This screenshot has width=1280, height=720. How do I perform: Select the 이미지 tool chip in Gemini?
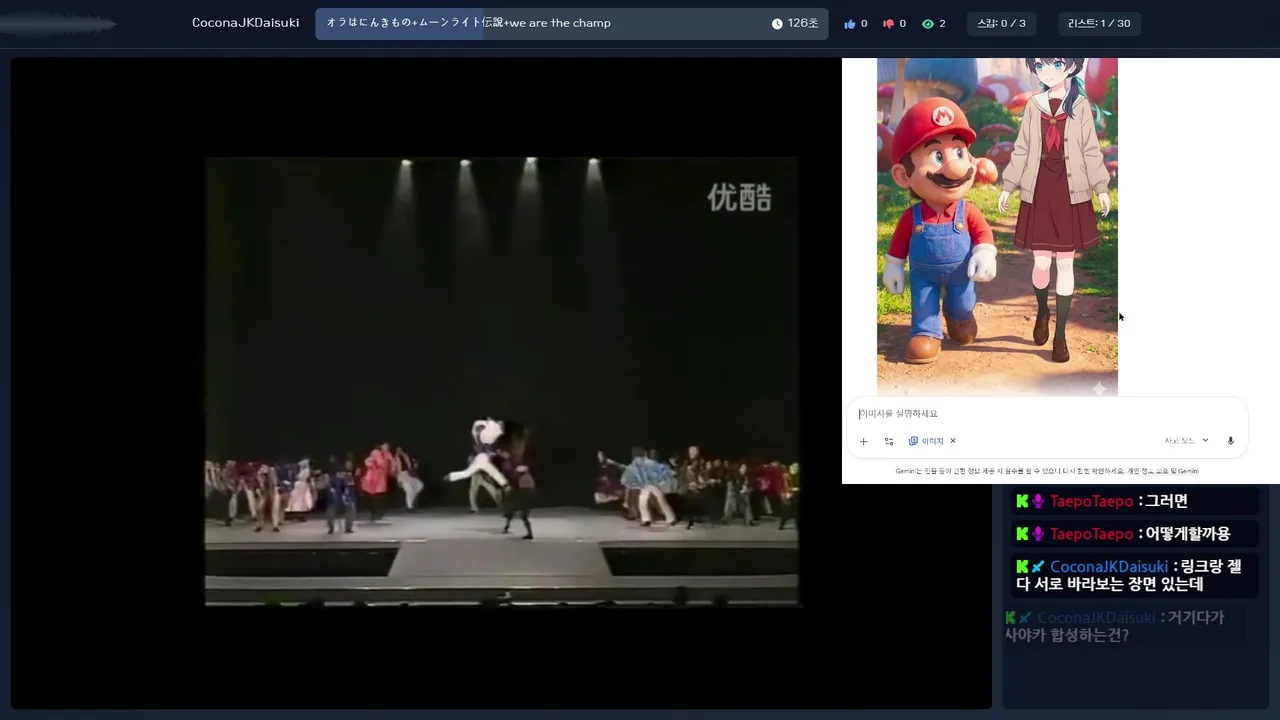[926, 441]
